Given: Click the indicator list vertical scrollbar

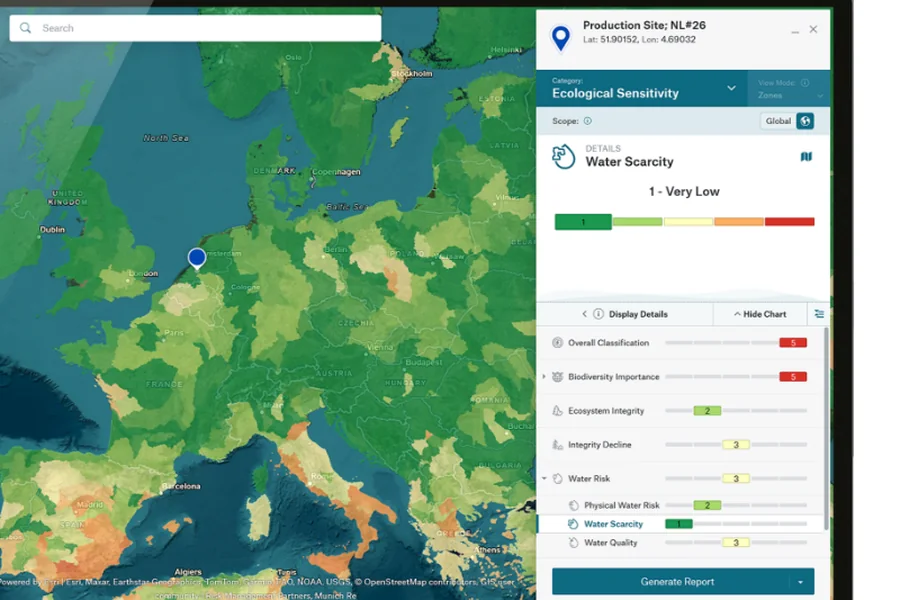Looking at the screenshot, I should [826, 428].
